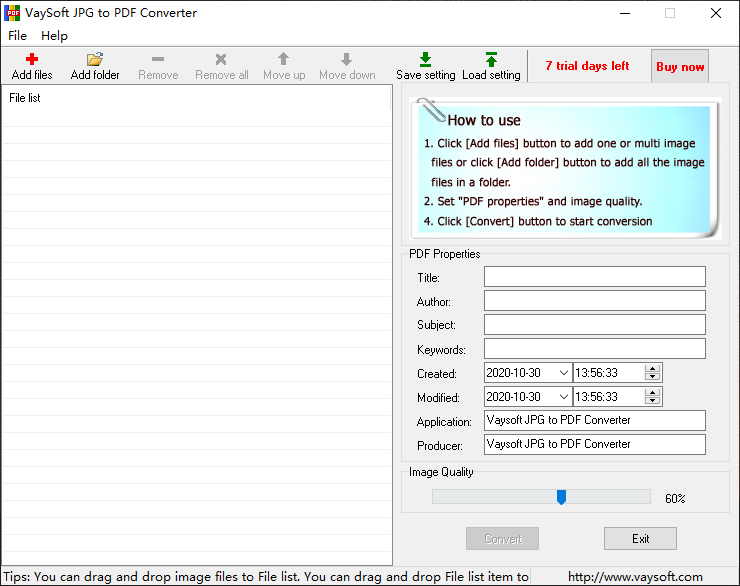
Task: Close the VaySoft window
Action: [716, 13]
